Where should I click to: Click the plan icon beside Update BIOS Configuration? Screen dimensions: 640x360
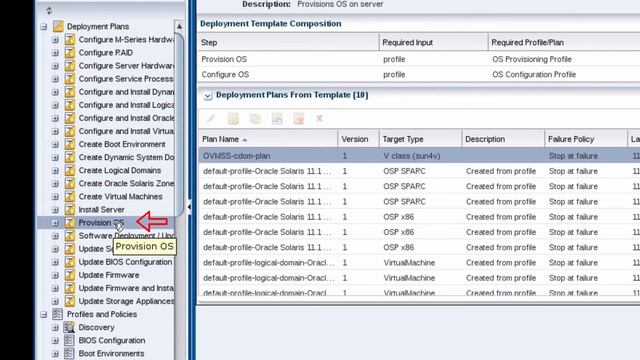70,262
